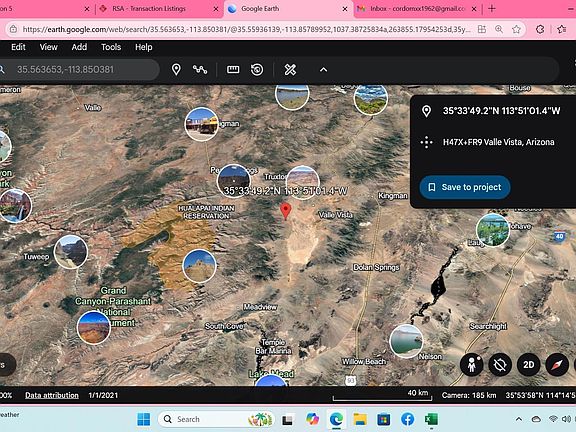Viewport: 576px width, 432px height.
Task: Open the Add menu
Action: [79, 47]
